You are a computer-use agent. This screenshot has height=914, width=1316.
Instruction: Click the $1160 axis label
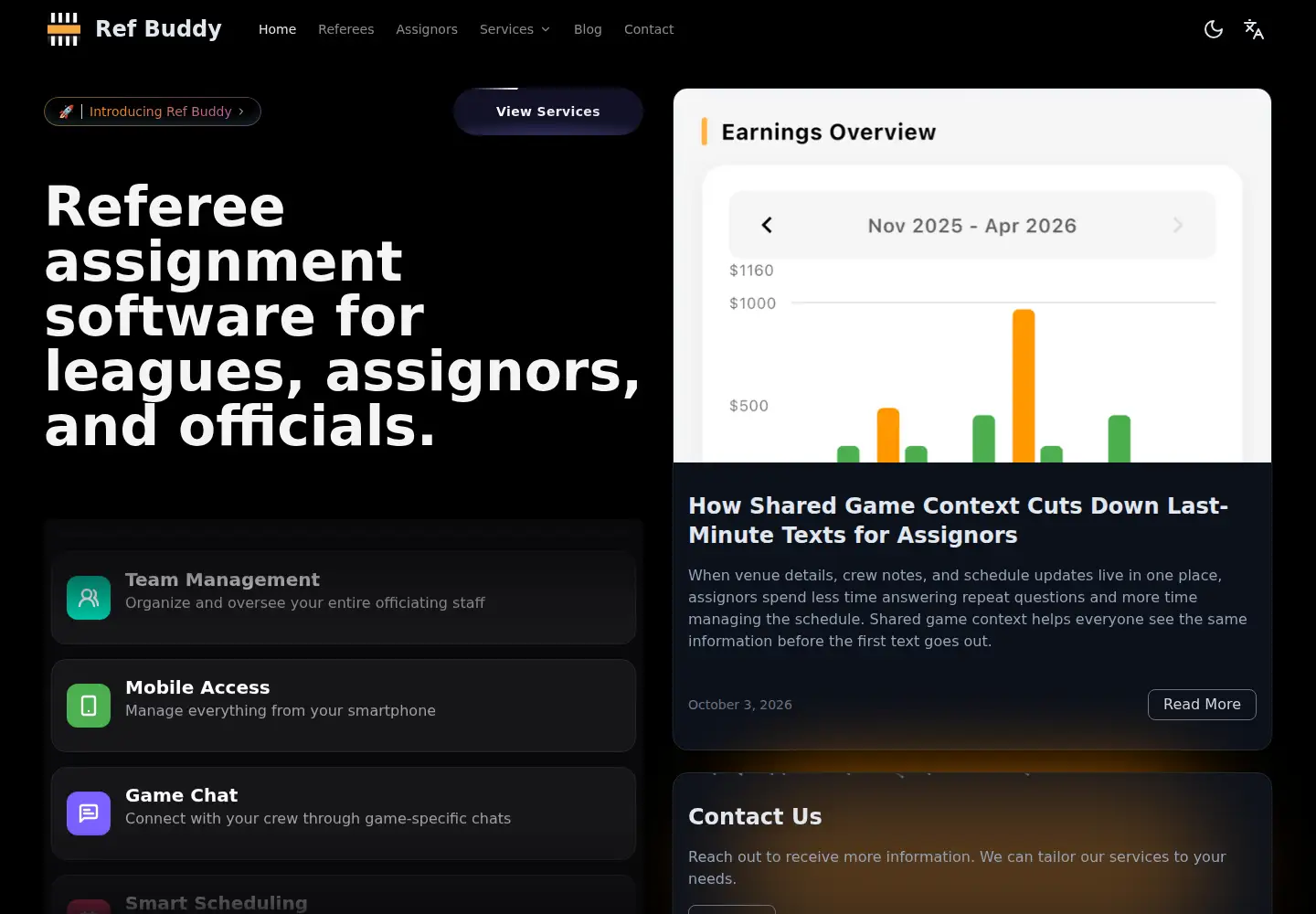(x=751, y=271)
